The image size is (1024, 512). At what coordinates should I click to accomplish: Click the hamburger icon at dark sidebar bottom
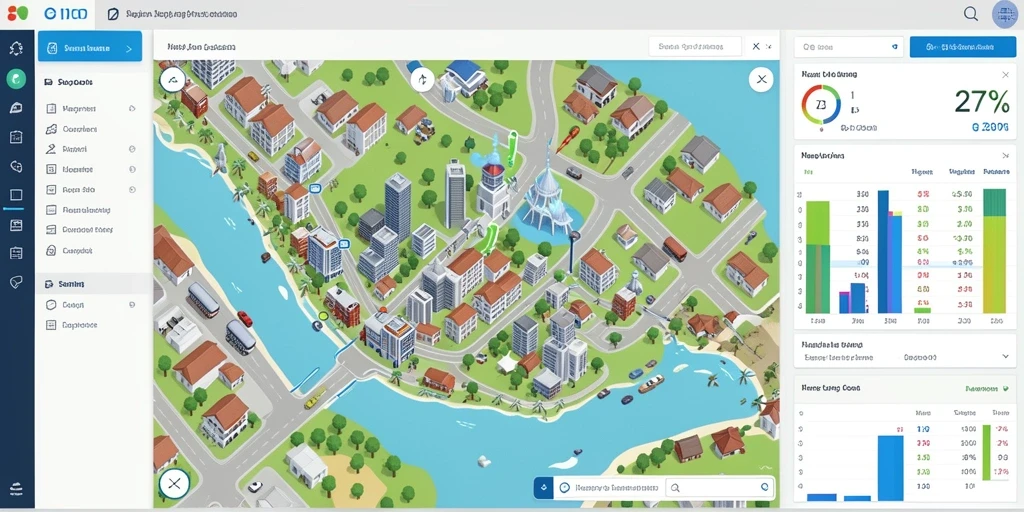point(16,488)
